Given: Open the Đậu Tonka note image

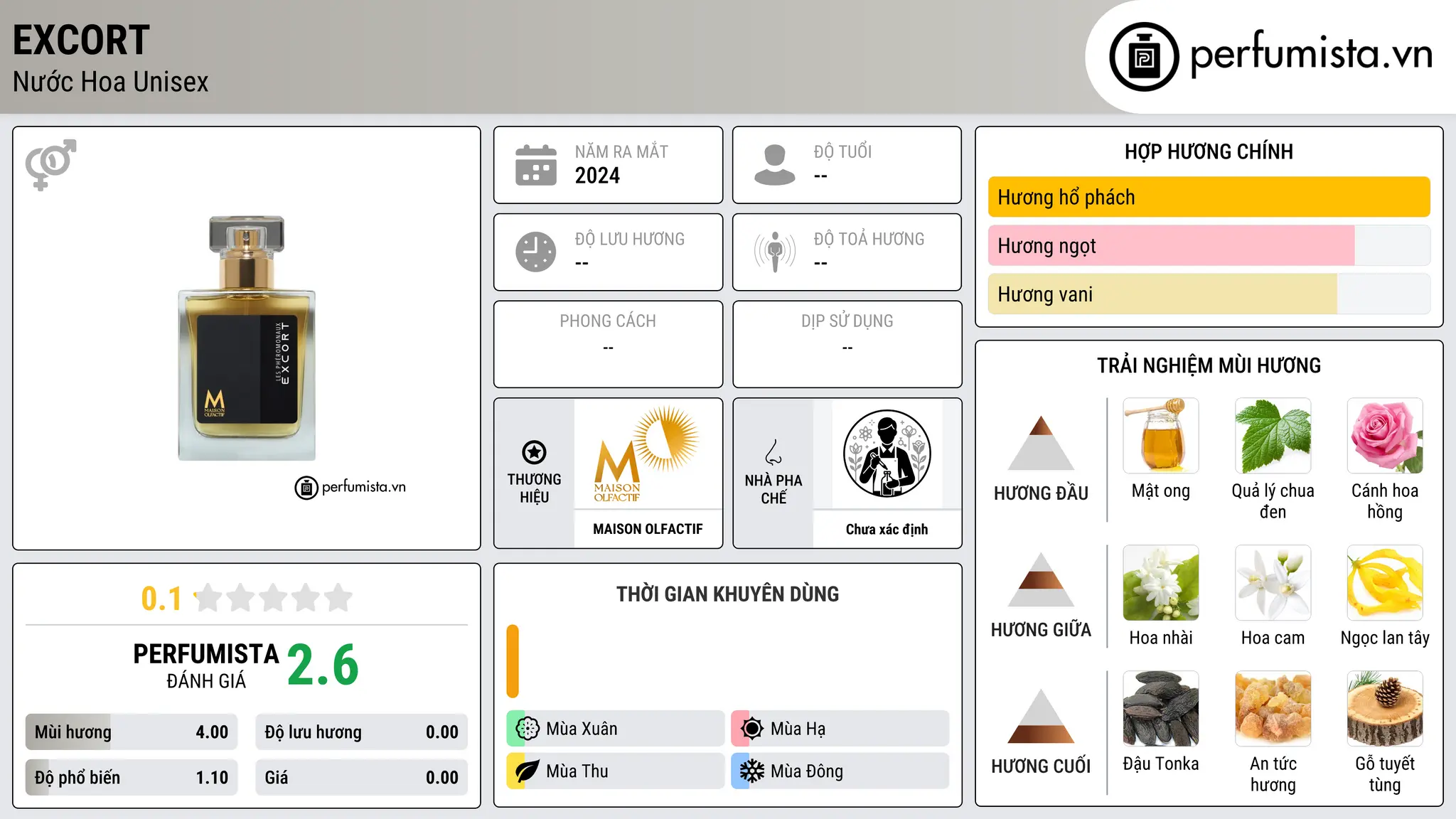Looking at the screenshot, I should (x=1161, y=709).
